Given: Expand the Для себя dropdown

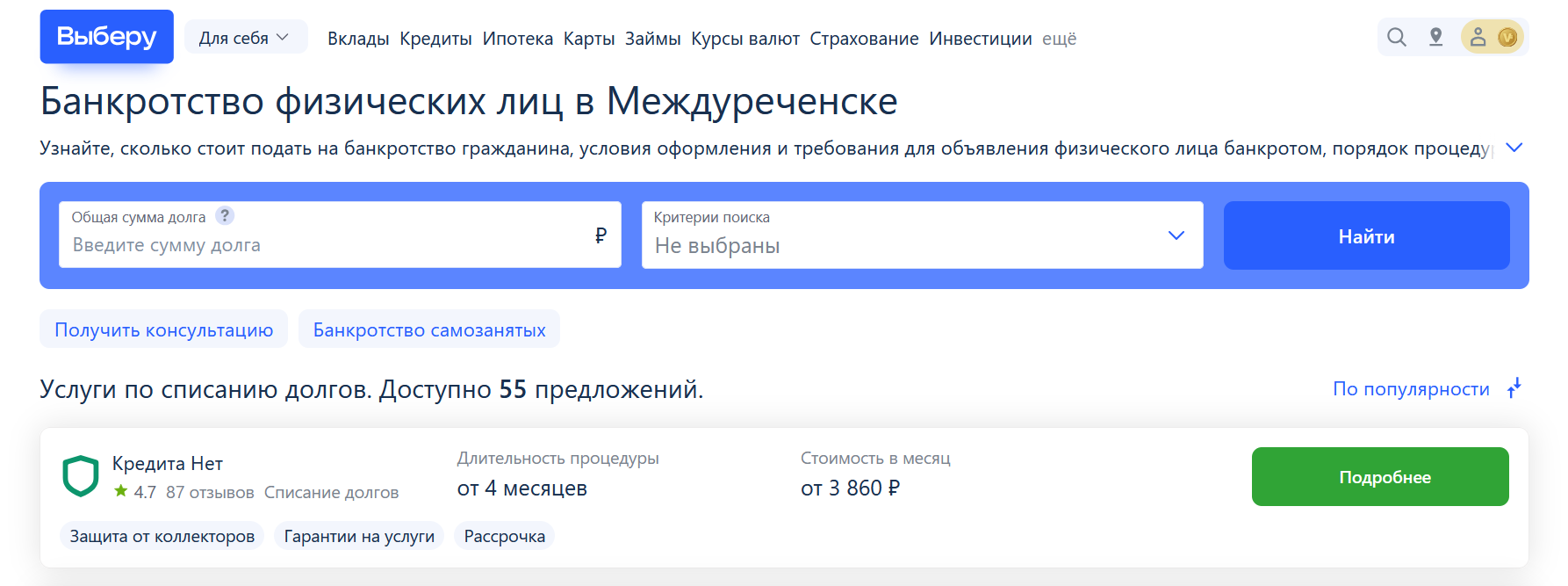Looking at the screenshot, I should [245, 38].
